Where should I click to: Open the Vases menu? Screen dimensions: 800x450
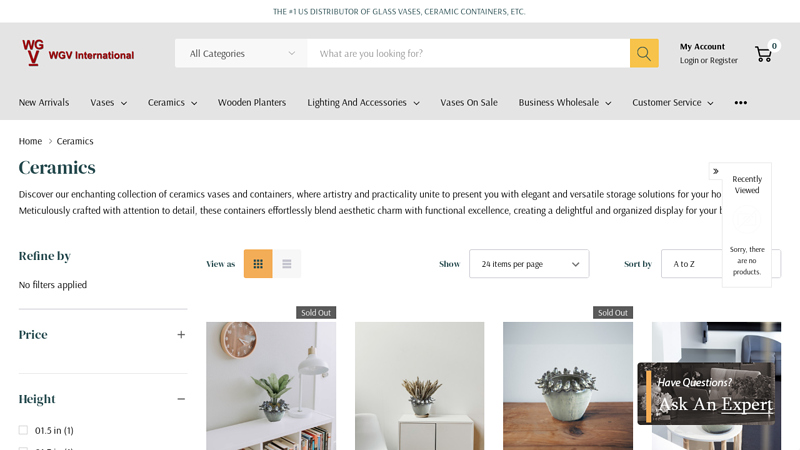[x=108, y=103]
